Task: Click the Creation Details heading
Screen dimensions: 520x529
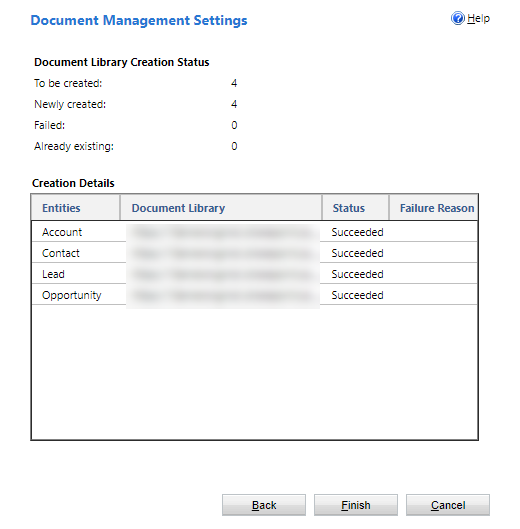Action: point(73,183)
